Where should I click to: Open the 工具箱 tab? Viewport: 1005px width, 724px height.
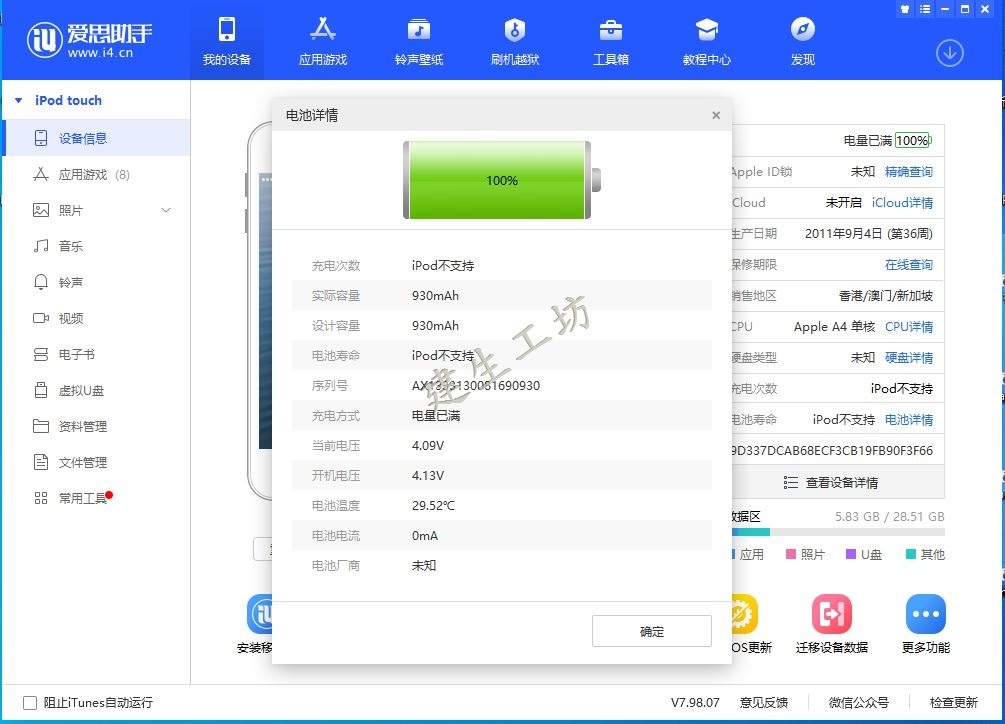coord(611,42)
